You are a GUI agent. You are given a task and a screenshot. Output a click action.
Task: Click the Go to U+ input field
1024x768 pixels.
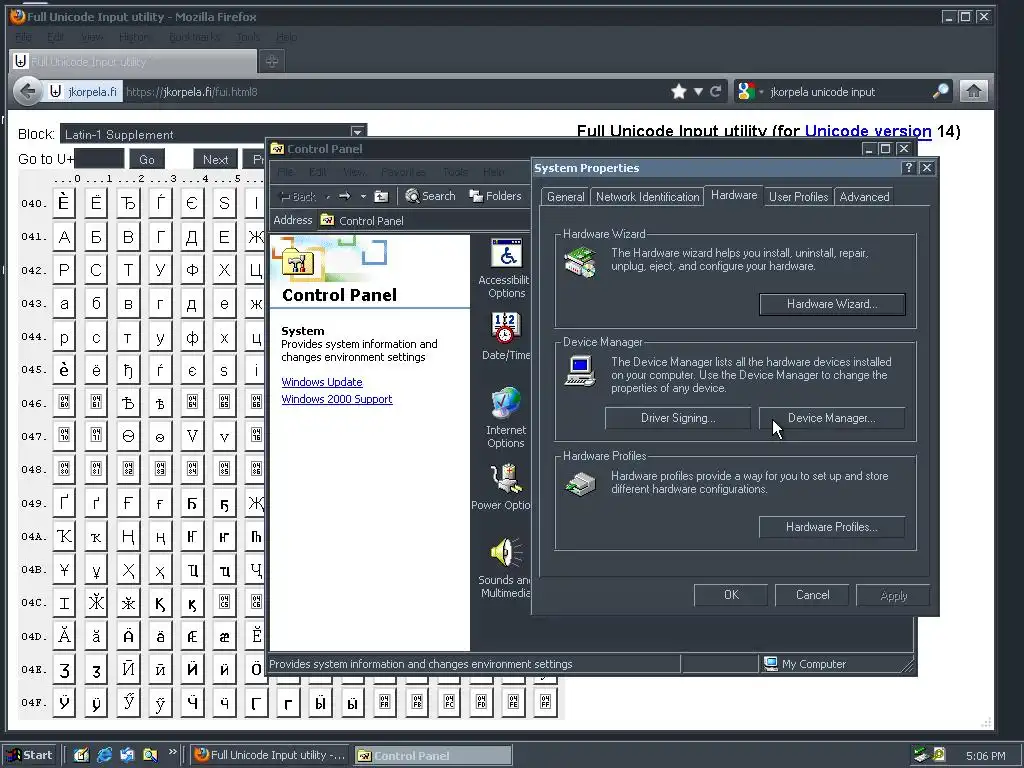99,159
